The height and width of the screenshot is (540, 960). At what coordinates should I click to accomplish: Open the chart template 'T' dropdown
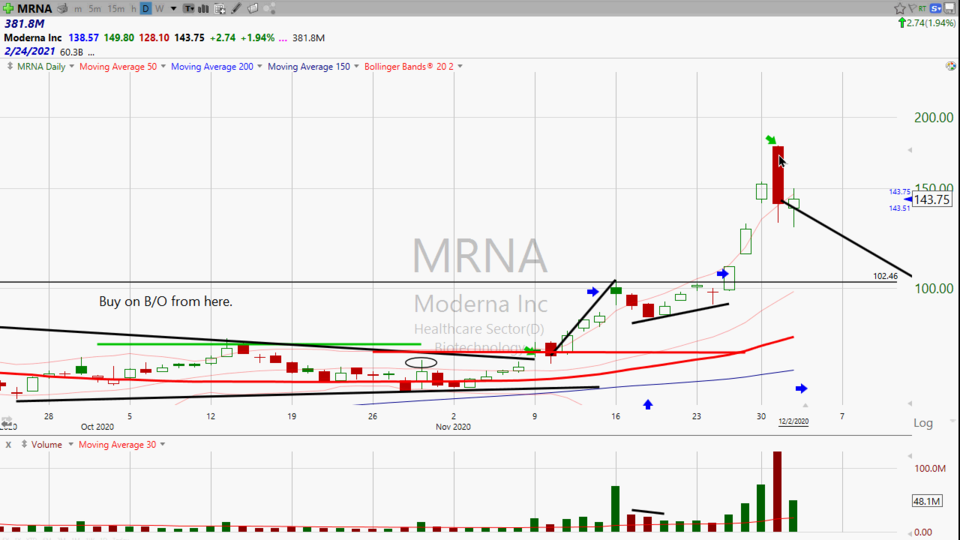(x=189, y=9)
